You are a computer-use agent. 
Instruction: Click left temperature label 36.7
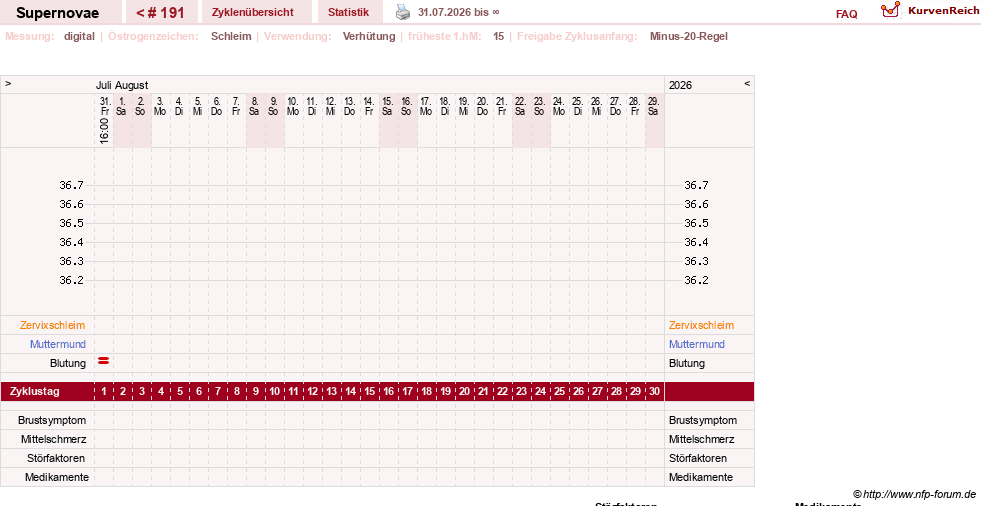(x=71, y=185)
